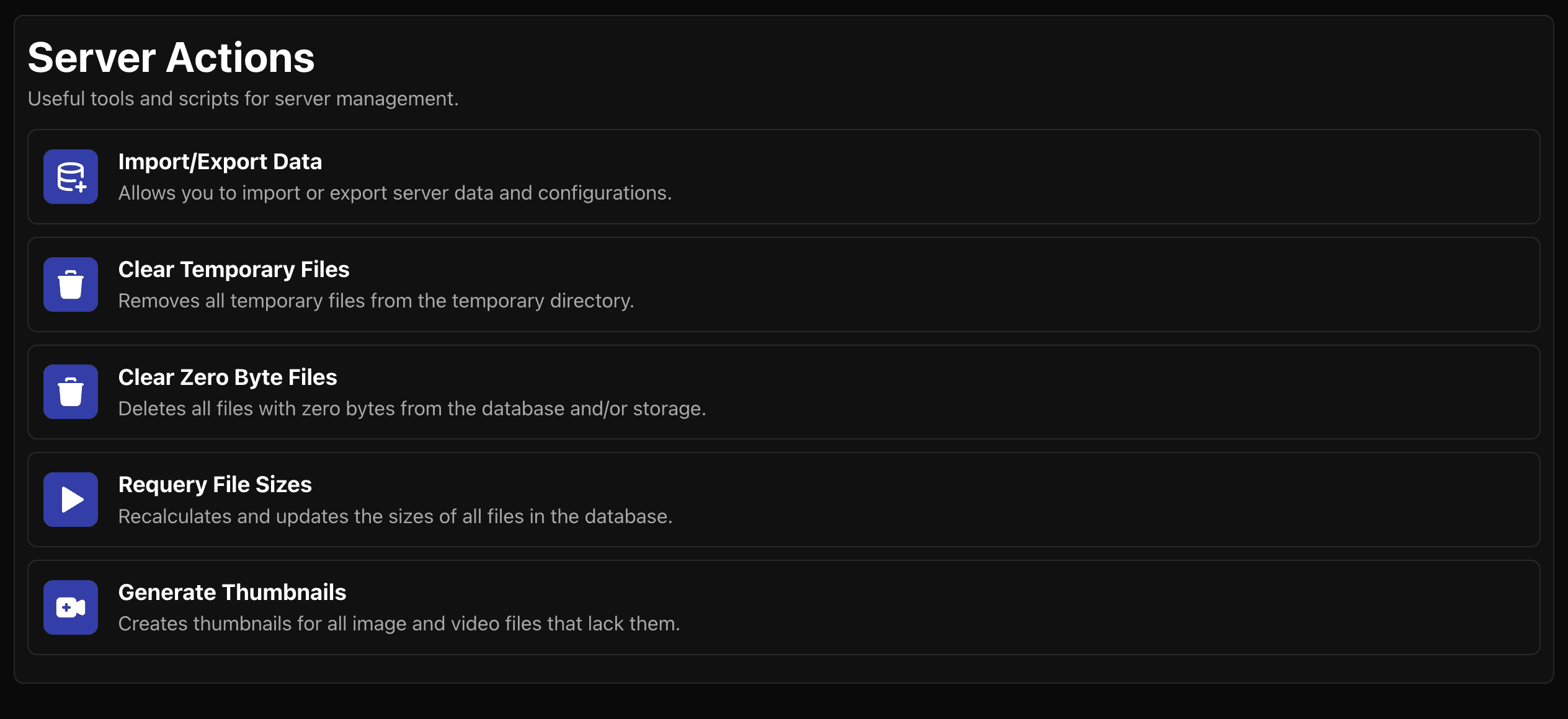This screenshot has height=719, width=1568.
Task: Click the Server Actions page title
Action: (171, 56)
